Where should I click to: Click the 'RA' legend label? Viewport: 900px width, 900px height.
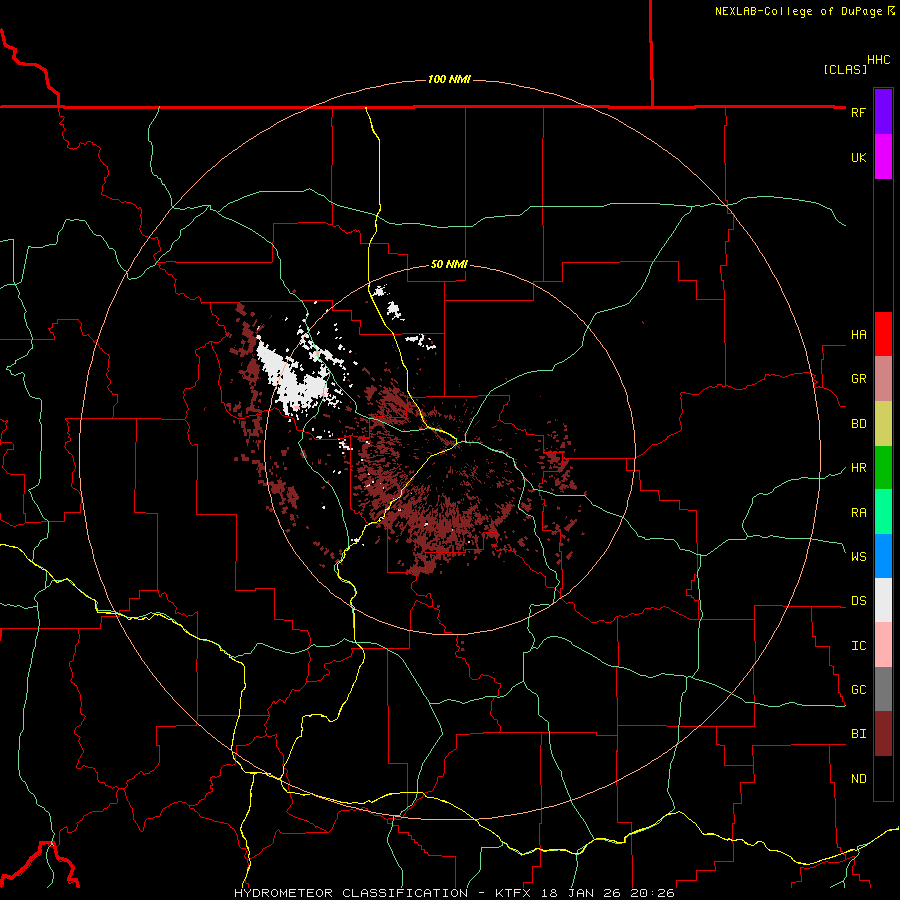(x=858, y=513)
